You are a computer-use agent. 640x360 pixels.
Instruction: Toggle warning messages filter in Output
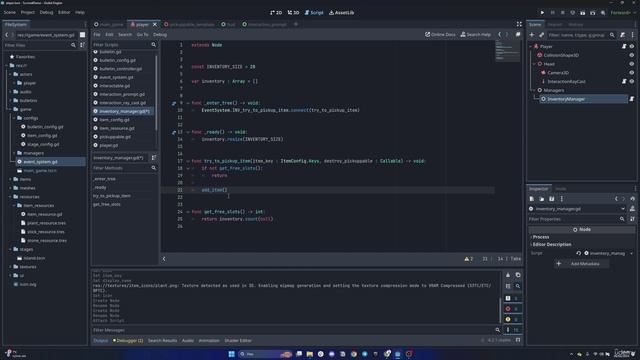click(x=512, y=319)
